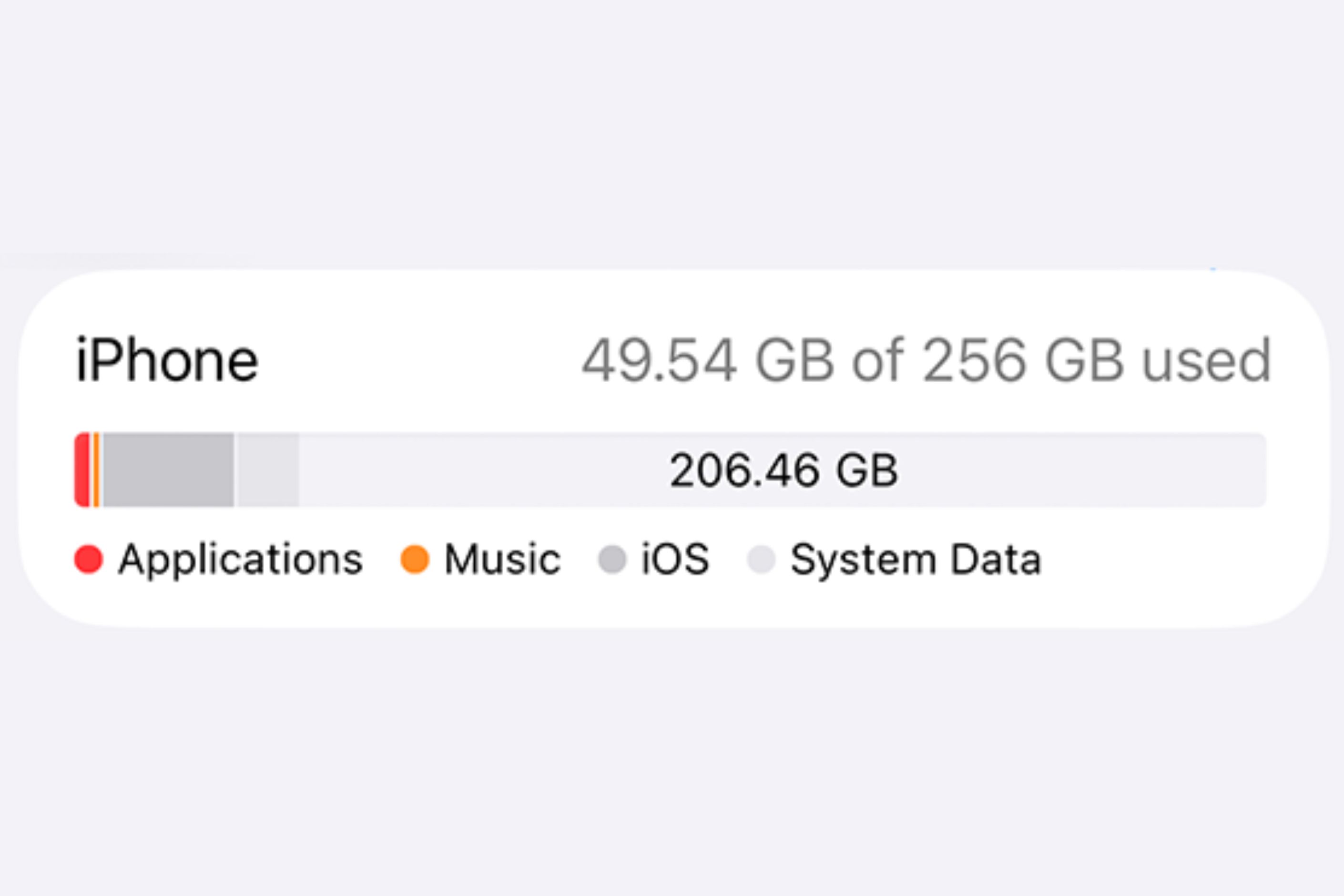Screen dimensions: 1344x896
Task: Click the light gray System Data legend dot
Action: tap(761, 559)
